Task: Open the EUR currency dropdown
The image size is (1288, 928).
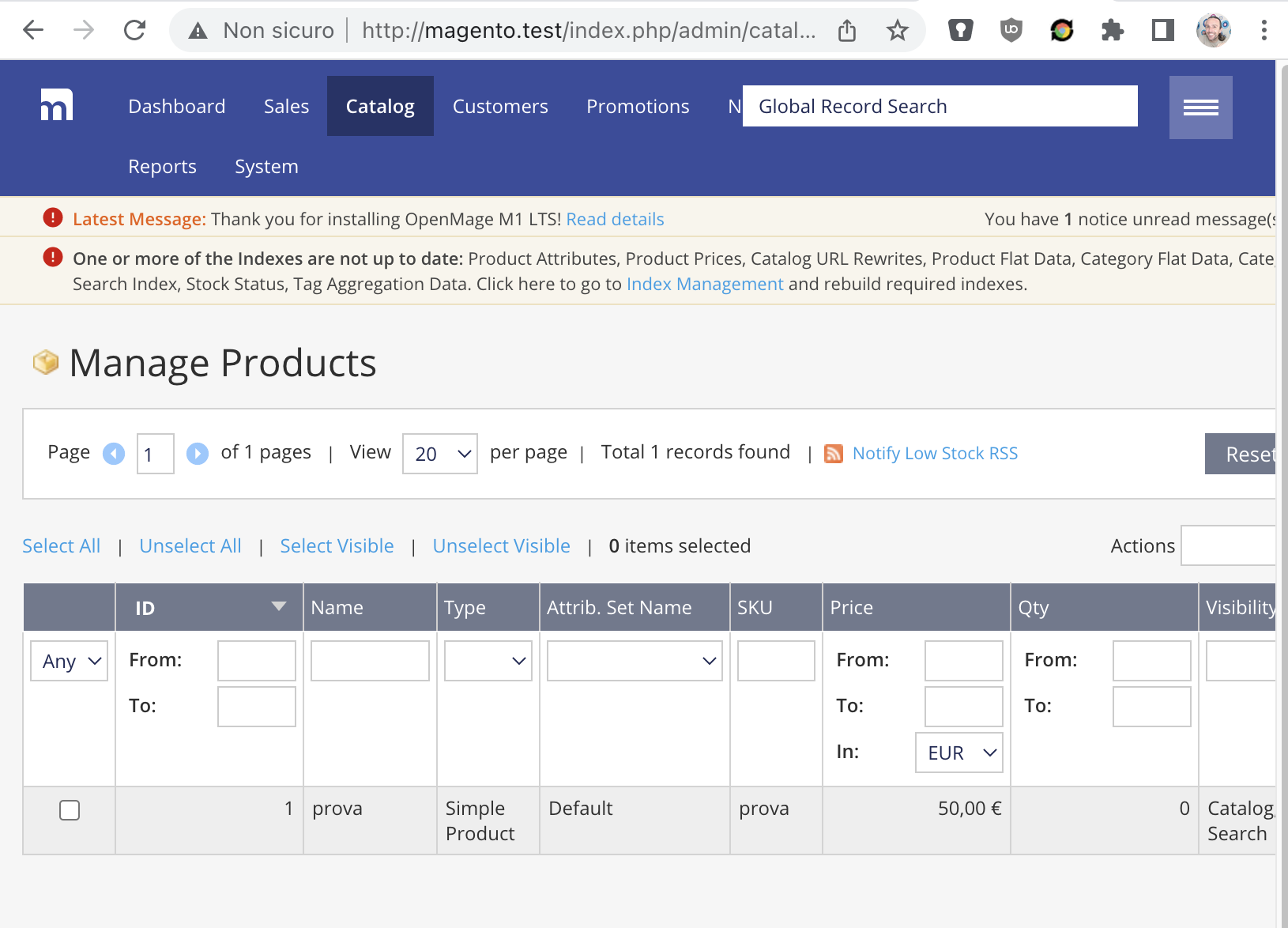Action: (x=959, y=753)
